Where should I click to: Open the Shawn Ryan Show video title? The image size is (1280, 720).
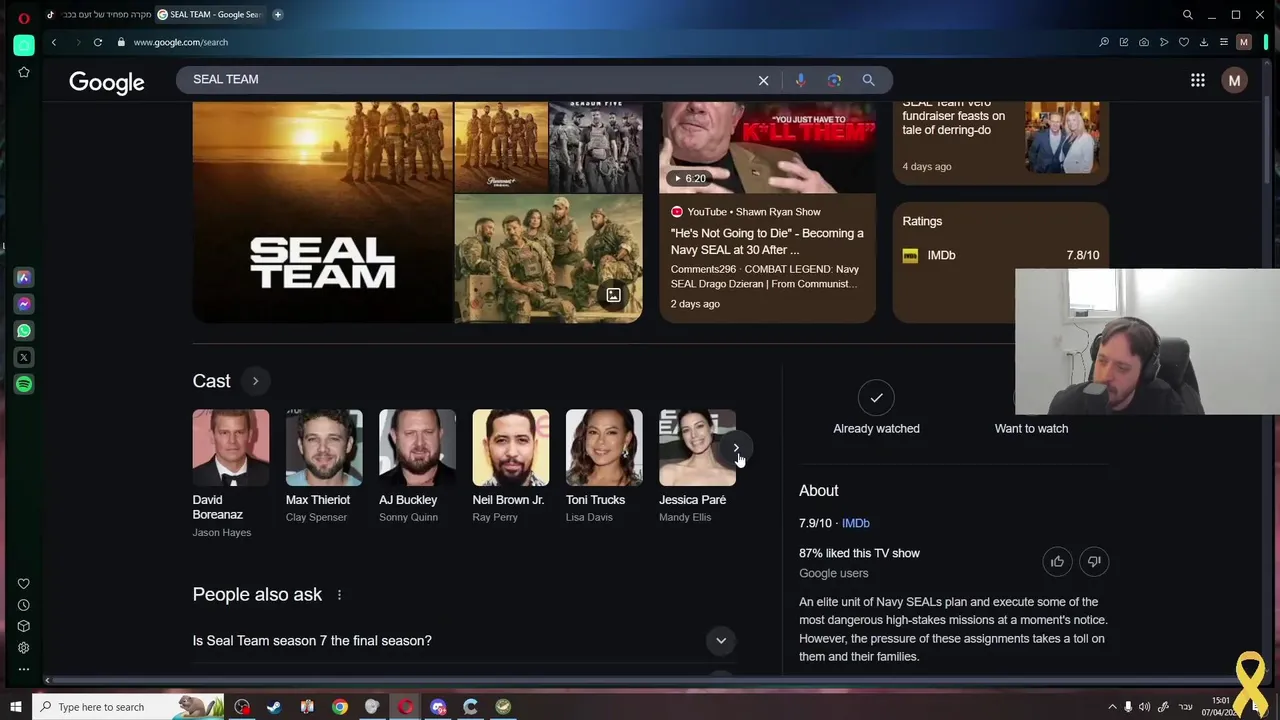(x=767, y=241)
